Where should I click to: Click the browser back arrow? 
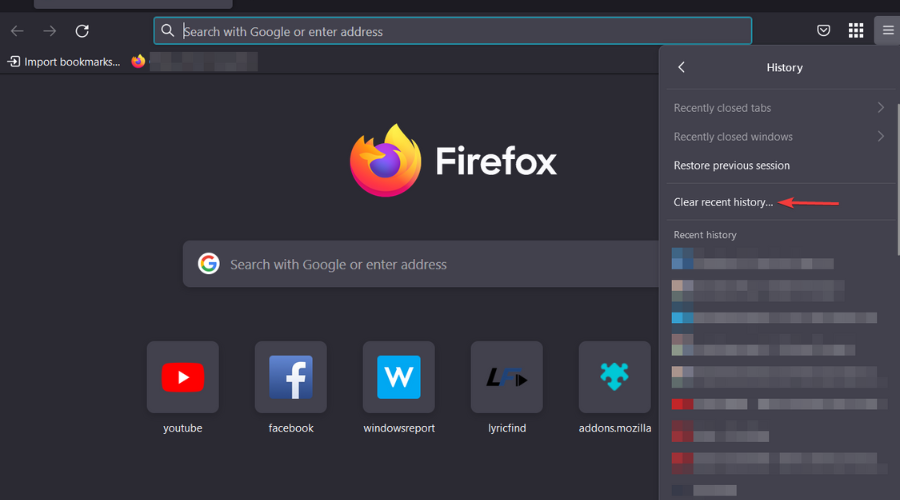(17, 31)
